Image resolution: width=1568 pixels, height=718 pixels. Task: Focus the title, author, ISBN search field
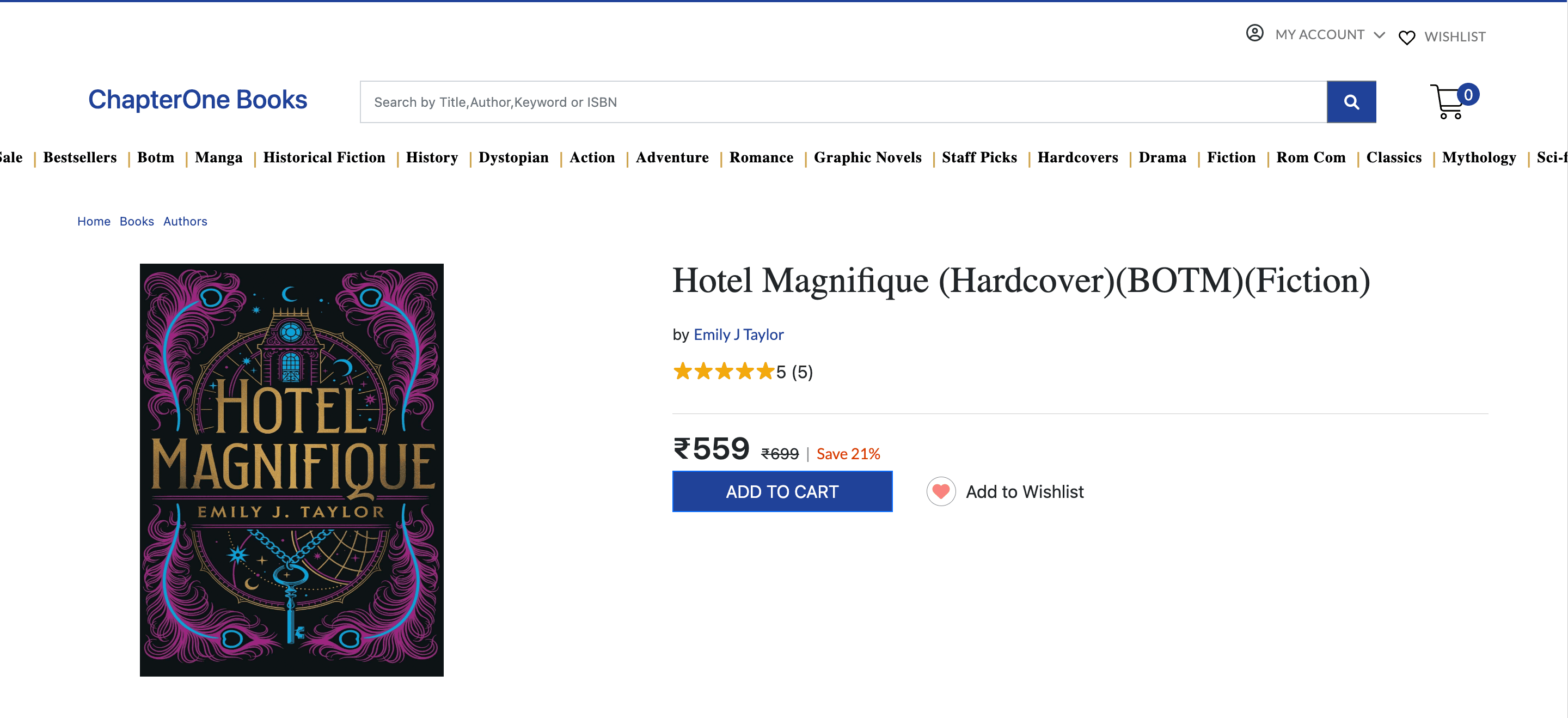click(843, 102)
